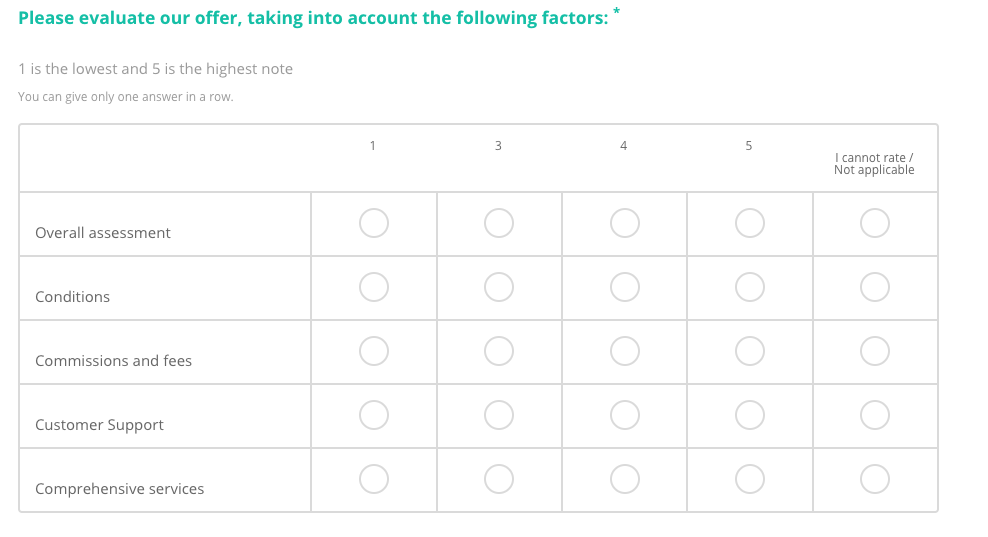The width and height of the screenshot is (988, 537).
Task: Mark Commissions and fees as cannot rate
Action: pos(875,351)
